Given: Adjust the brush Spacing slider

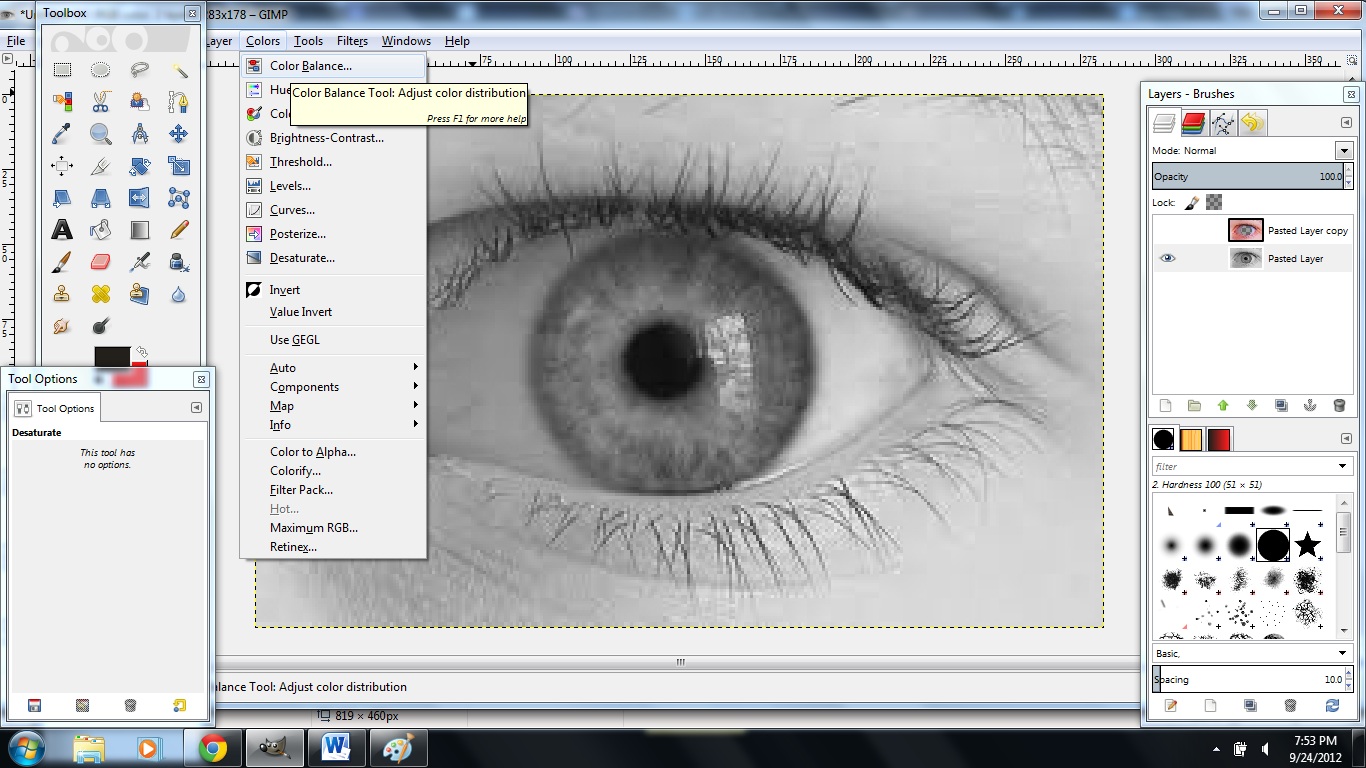Looking at the screenshot, I should click(1247, 679).
